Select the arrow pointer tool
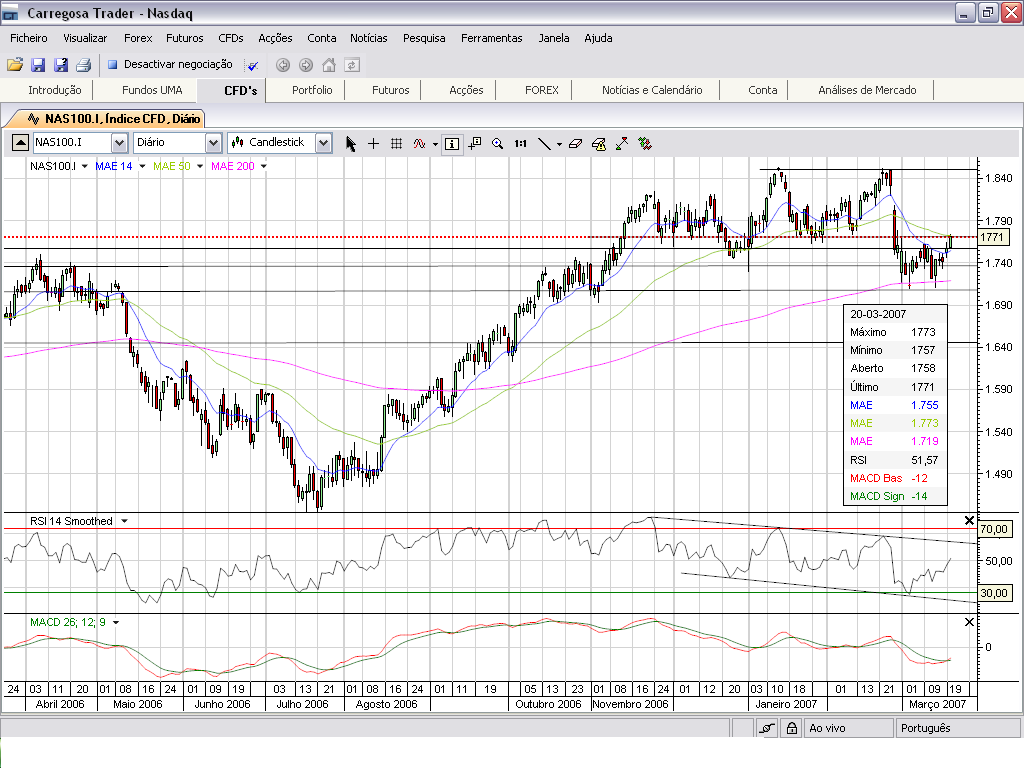This screenshot has width=1024, height=768. [x=350, y=143]
